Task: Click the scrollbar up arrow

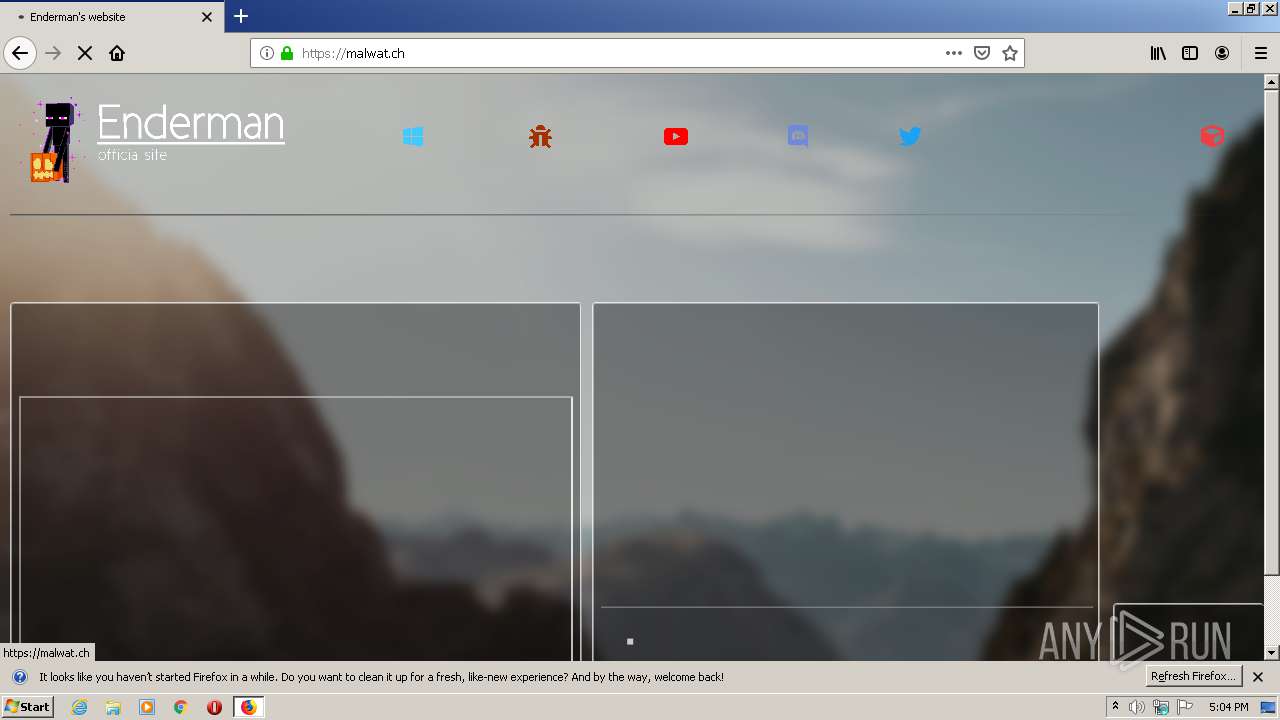Action: coord(1271,82)
